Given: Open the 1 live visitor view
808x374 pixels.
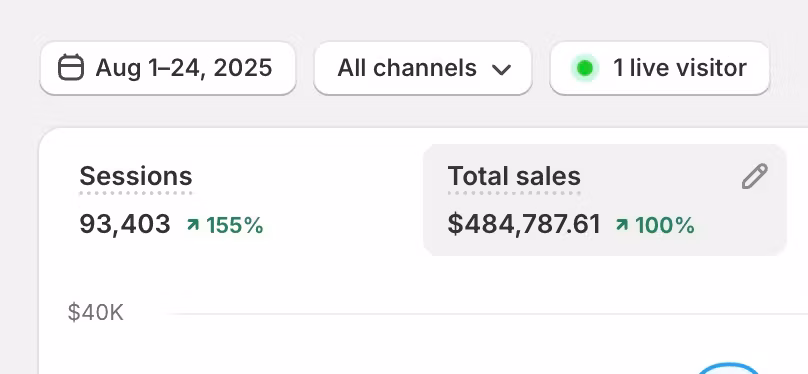Looking at the screenshot, I should coord(660,68).
